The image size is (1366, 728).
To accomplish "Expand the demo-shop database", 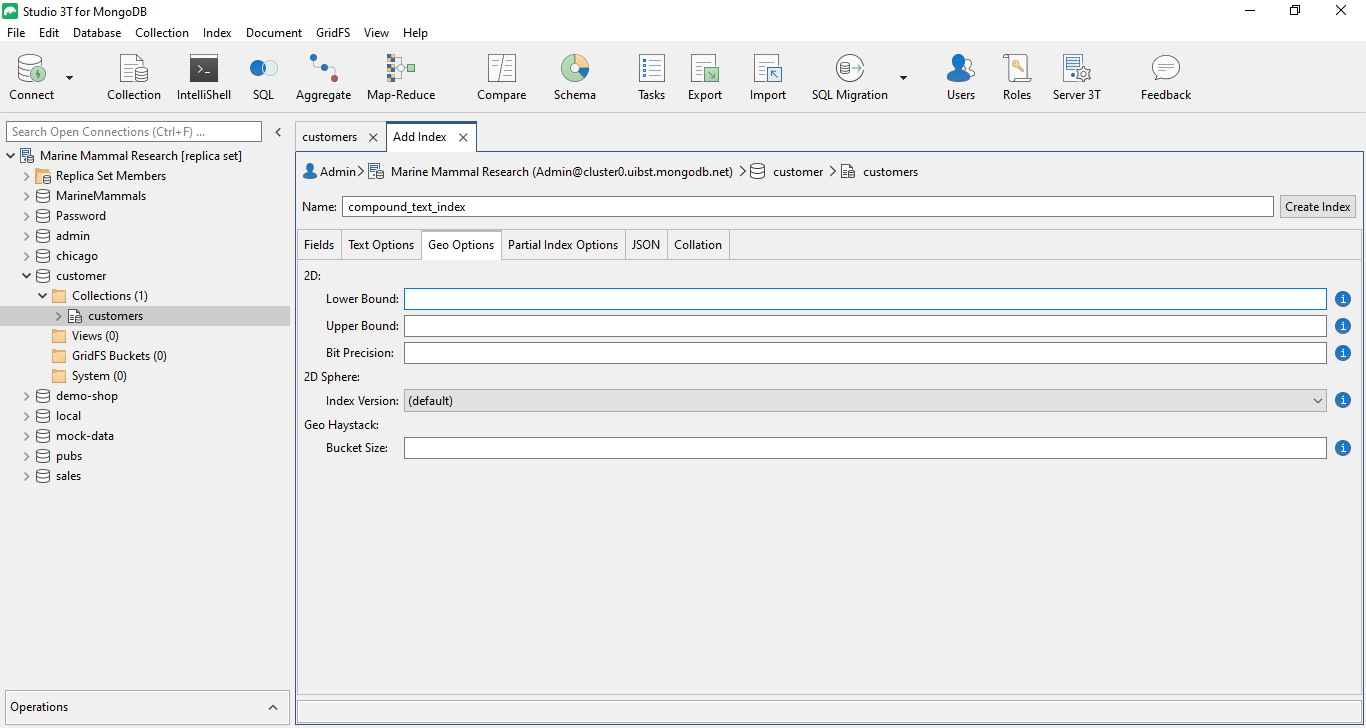I will 26,395.
